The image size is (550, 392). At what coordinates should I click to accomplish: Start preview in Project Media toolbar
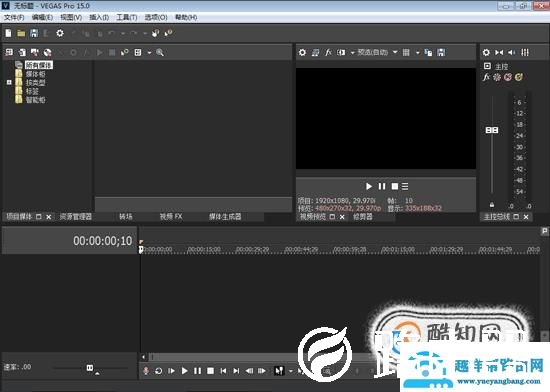100,53
